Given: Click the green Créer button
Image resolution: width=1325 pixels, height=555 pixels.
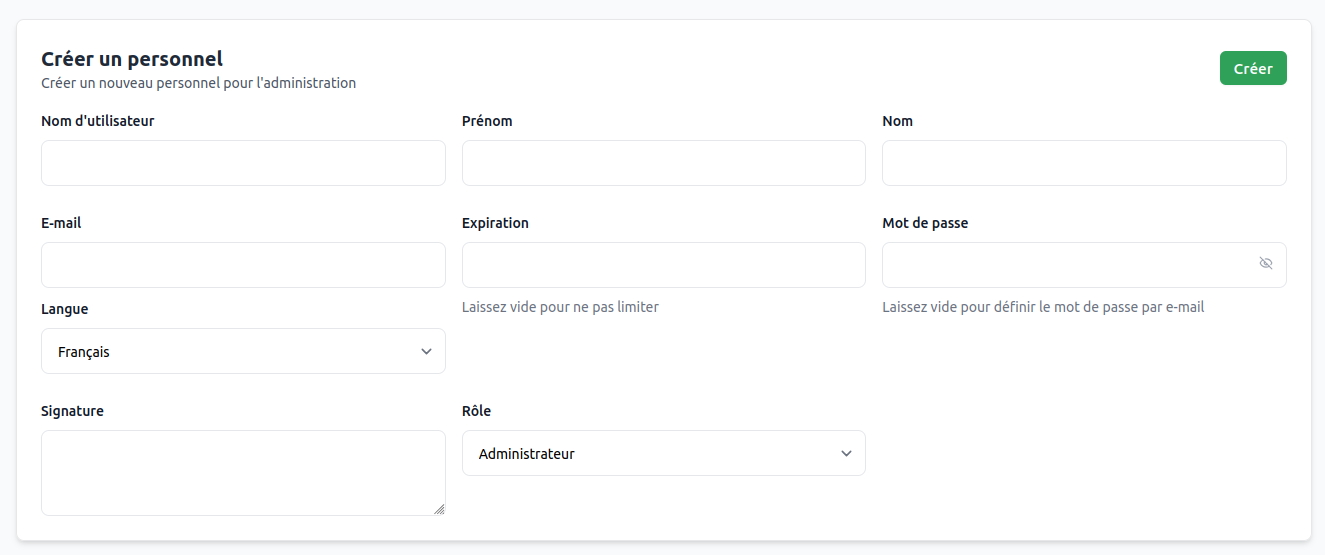Looking at the screenshot, I should pyautogui.click(x=1252, y=68).
